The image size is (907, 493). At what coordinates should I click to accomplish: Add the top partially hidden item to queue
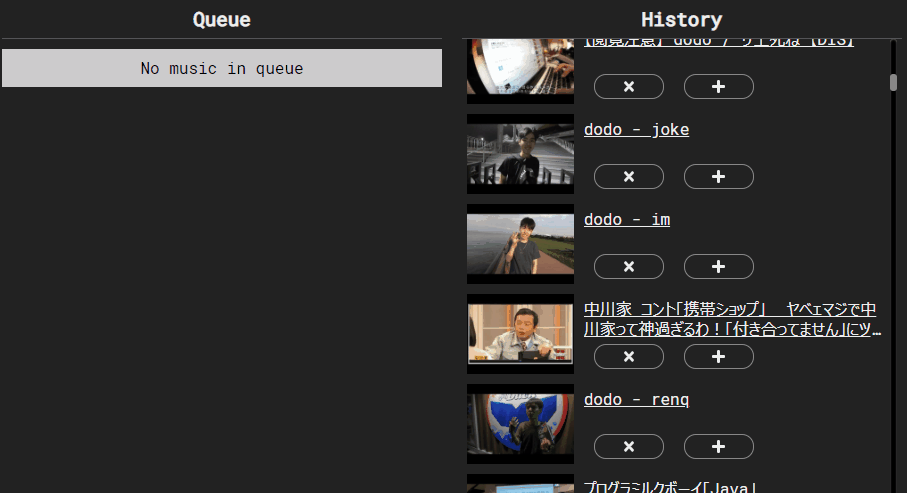(718, 87)
